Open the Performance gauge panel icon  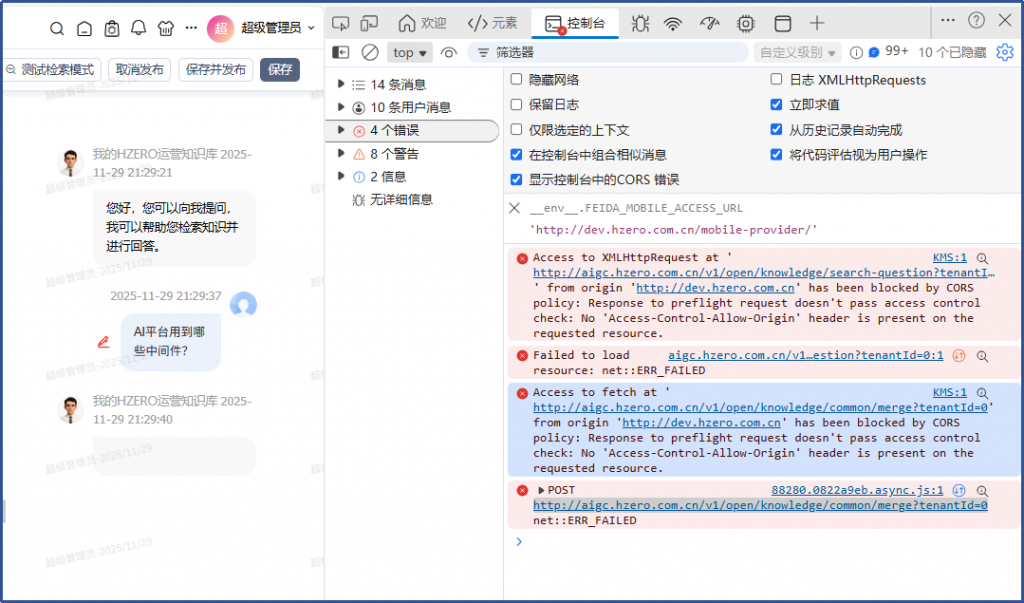coord(709,23)
